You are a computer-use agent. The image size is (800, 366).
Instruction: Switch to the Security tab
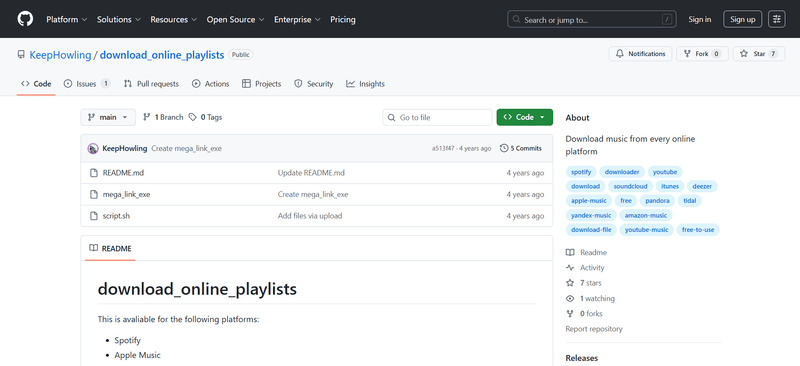point(314,84)
